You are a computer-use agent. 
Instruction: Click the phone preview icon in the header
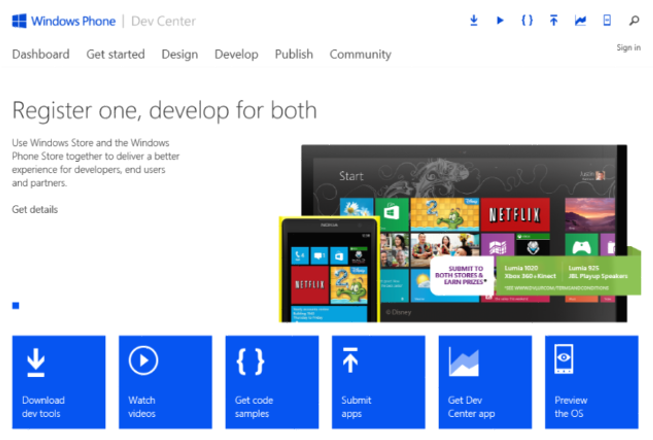click(607, 20)
